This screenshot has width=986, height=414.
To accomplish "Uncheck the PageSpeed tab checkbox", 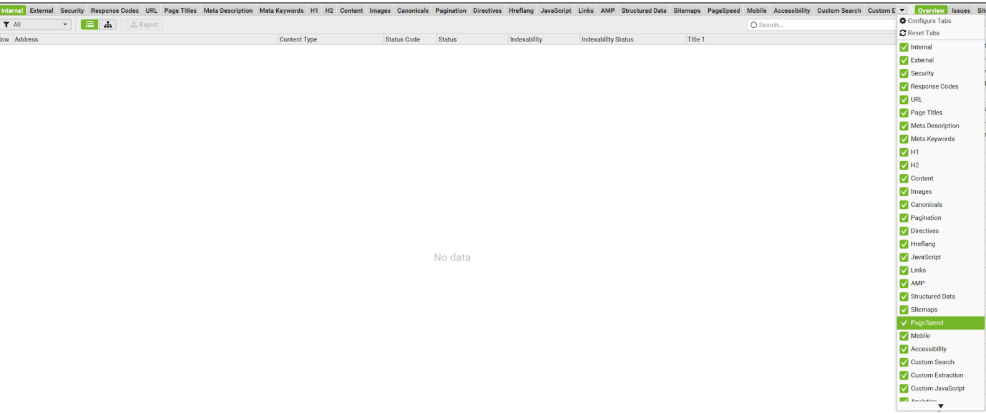I will [x=905, y=323].
